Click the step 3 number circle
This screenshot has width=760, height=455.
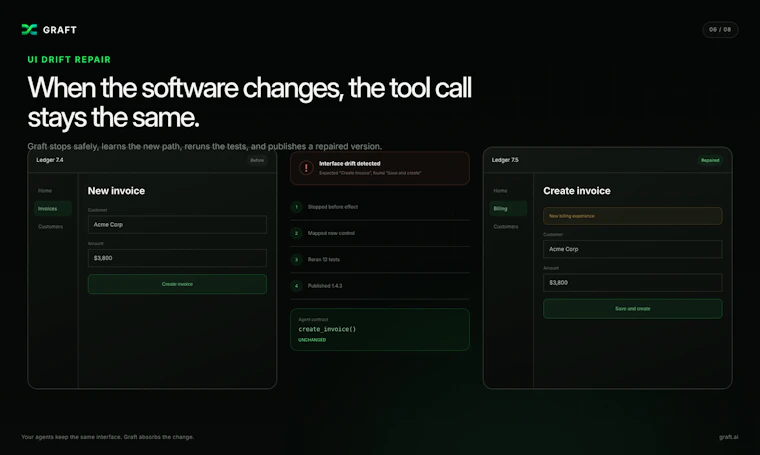[296, 260]
